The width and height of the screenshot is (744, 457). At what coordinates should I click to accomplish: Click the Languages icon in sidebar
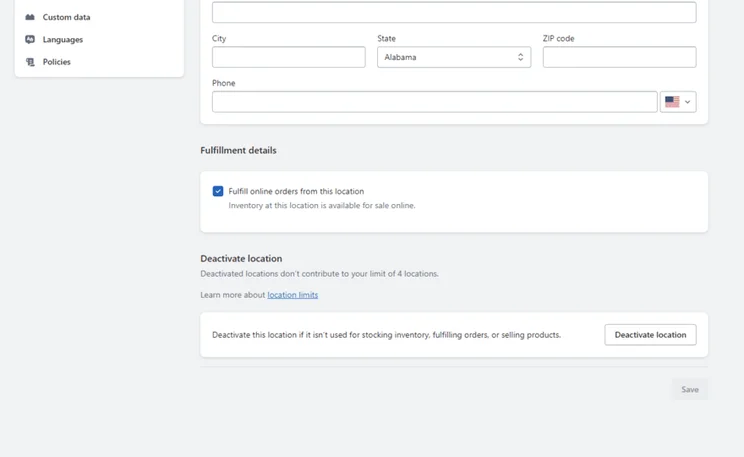point(30,39)
